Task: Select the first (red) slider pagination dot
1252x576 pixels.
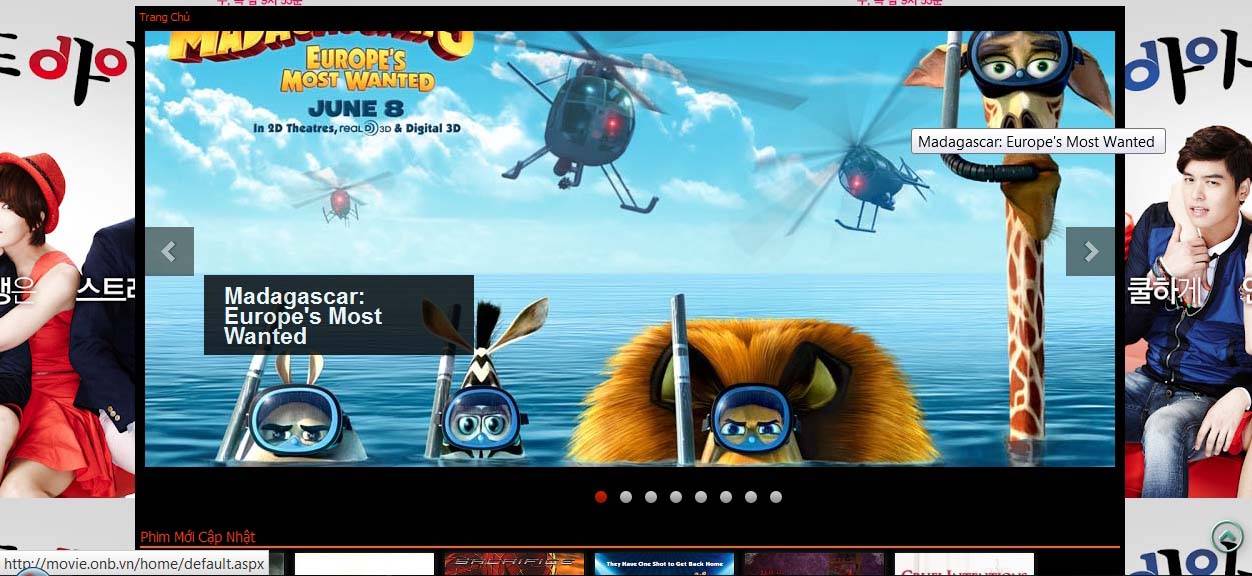Action: (601, 497)
